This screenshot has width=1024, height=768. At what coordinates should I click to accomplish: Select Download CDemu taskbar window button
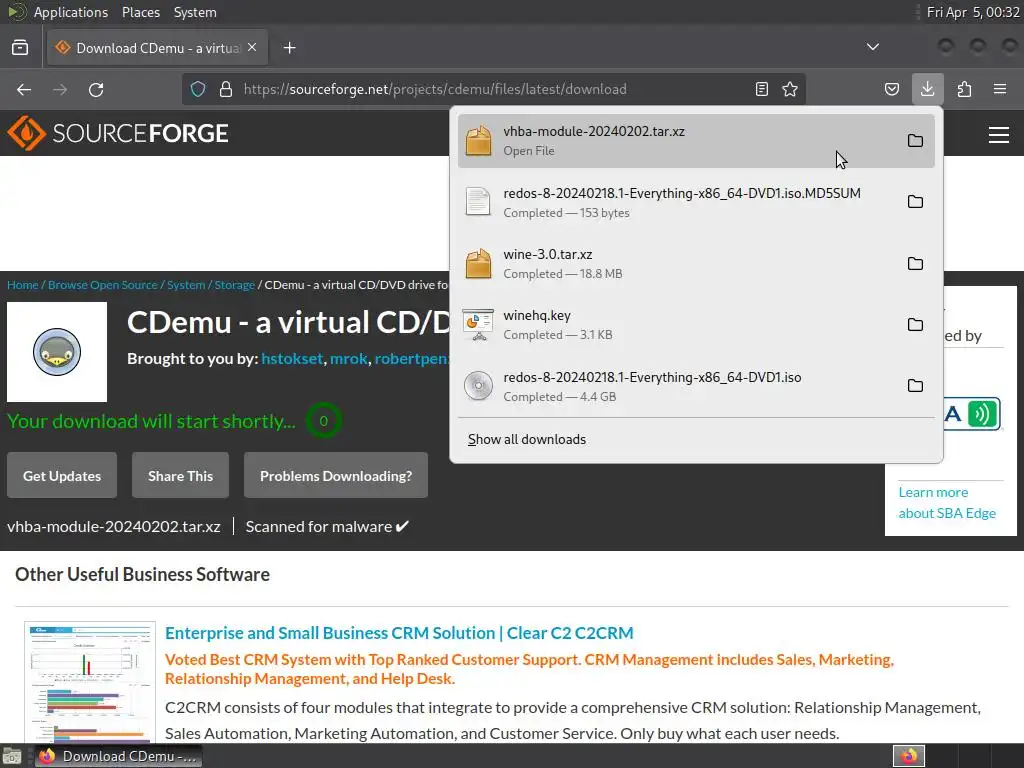(x=118, y=756)
